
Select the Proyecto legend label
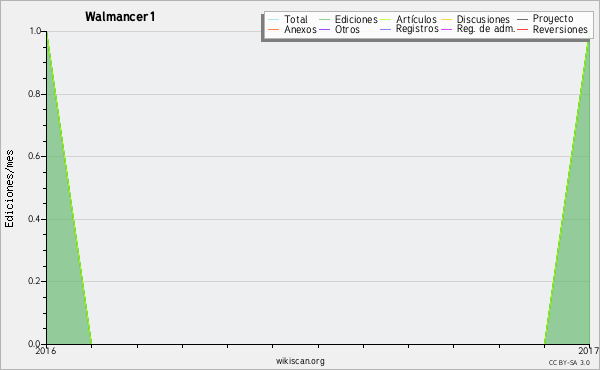click(553, 19)
